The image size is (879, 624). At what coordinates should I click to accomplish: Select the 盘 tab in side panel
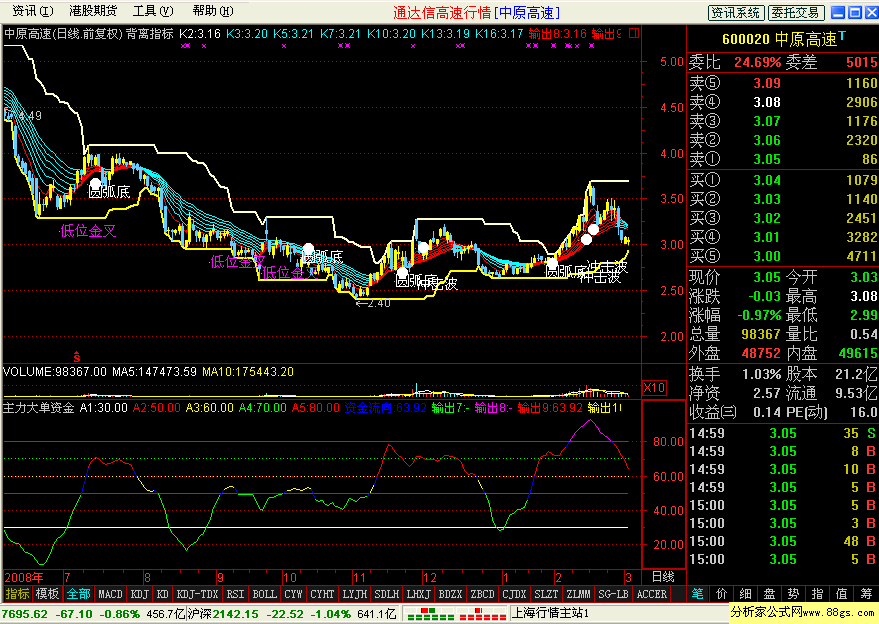click(x=770, y=594)
